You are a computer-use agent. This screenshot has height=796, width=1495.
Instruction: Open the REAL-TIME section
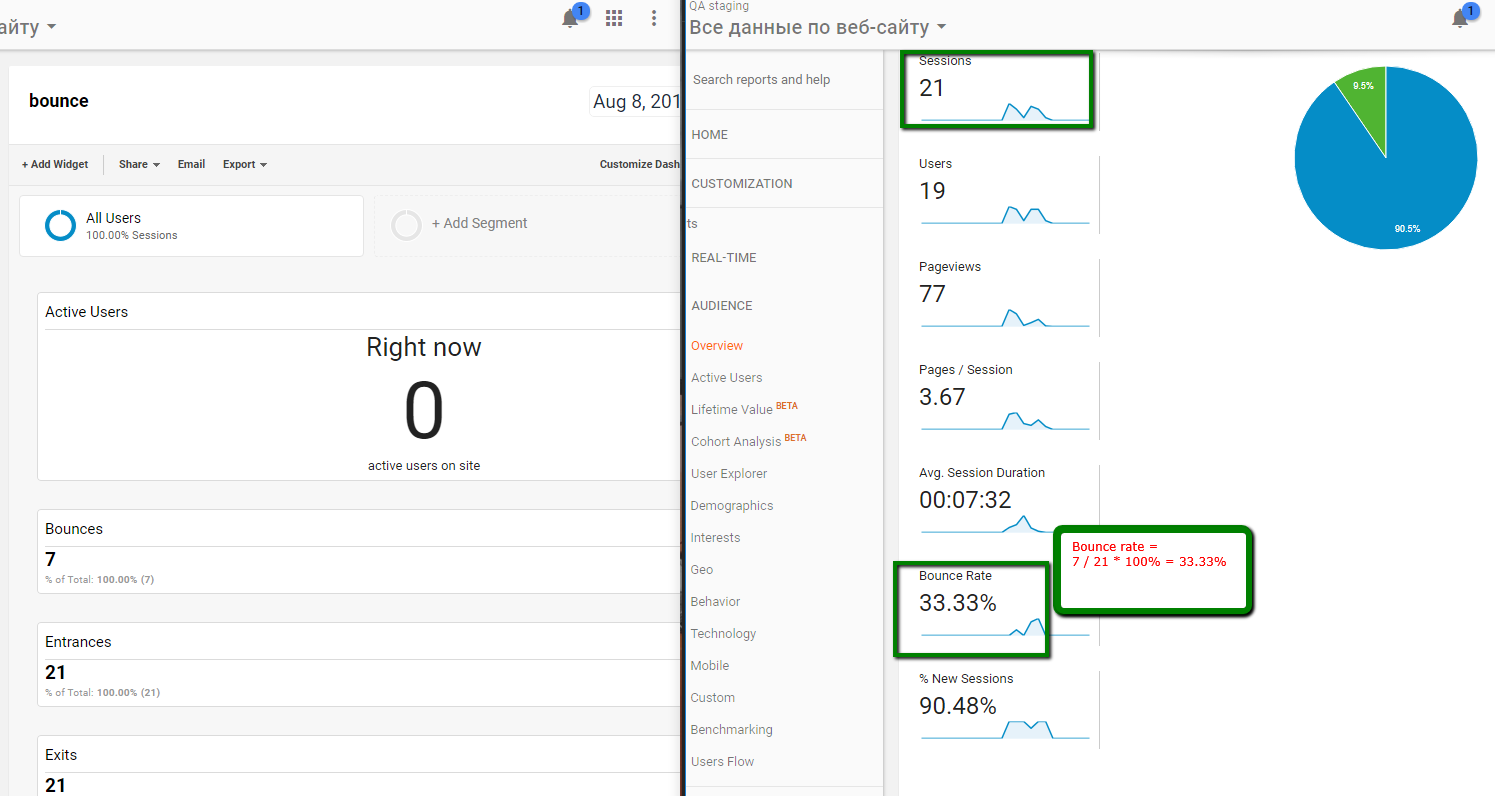click(x=724, y=258)
